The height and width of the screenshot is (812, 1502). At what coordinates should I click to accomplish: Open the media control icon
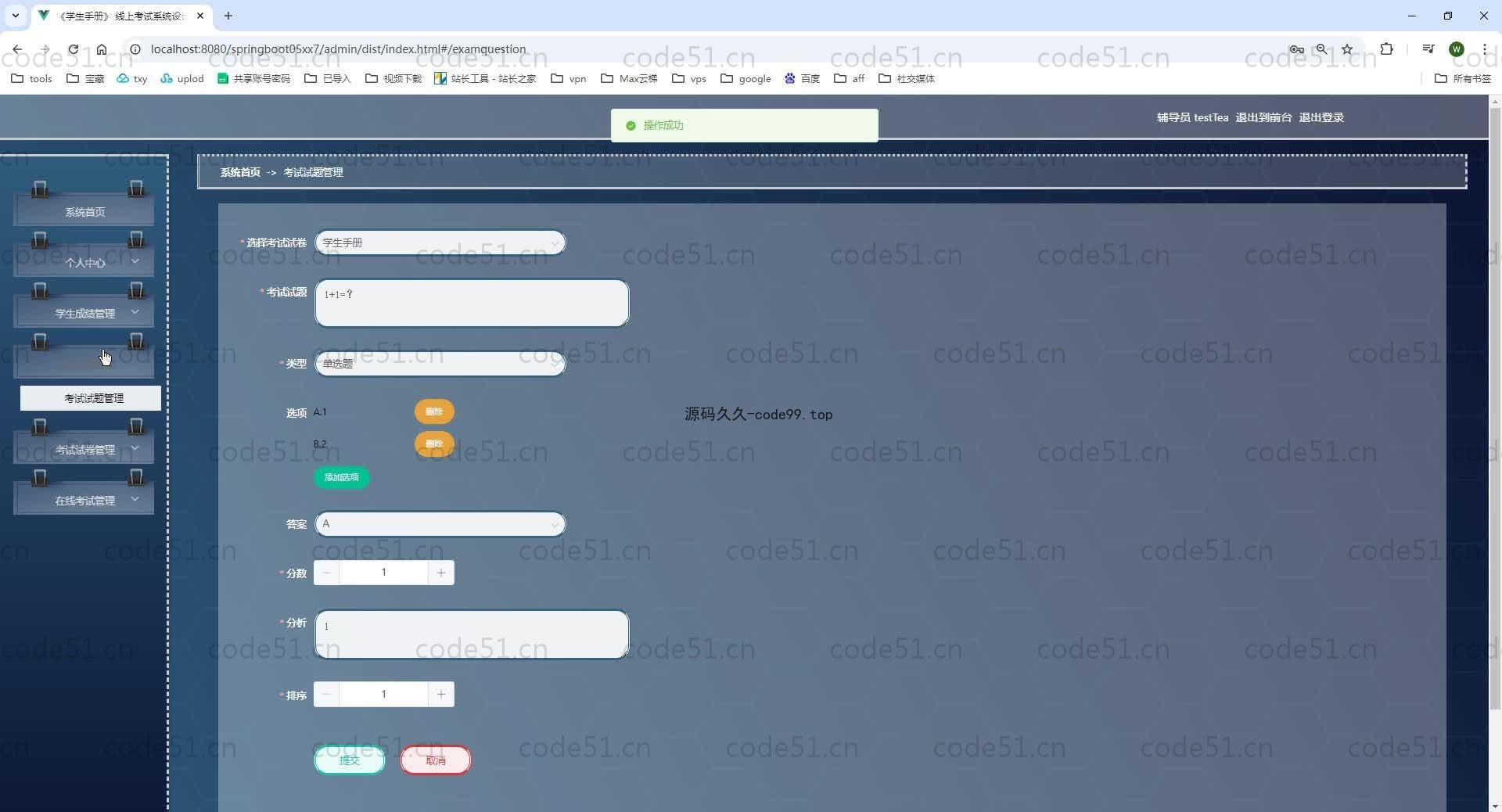coord(1428,49)
